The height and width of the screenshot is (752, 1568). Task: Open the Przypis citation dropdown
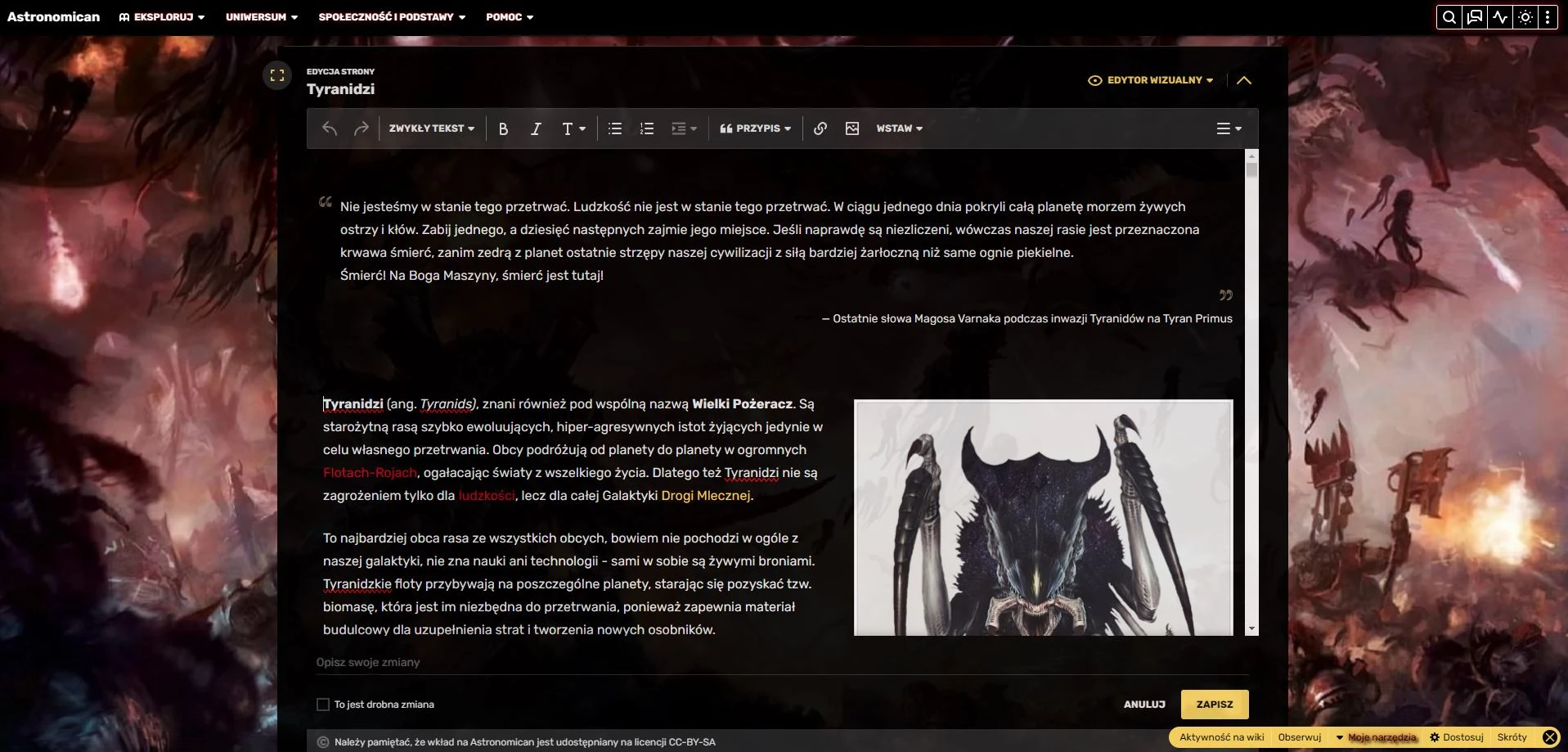(755, 128)
